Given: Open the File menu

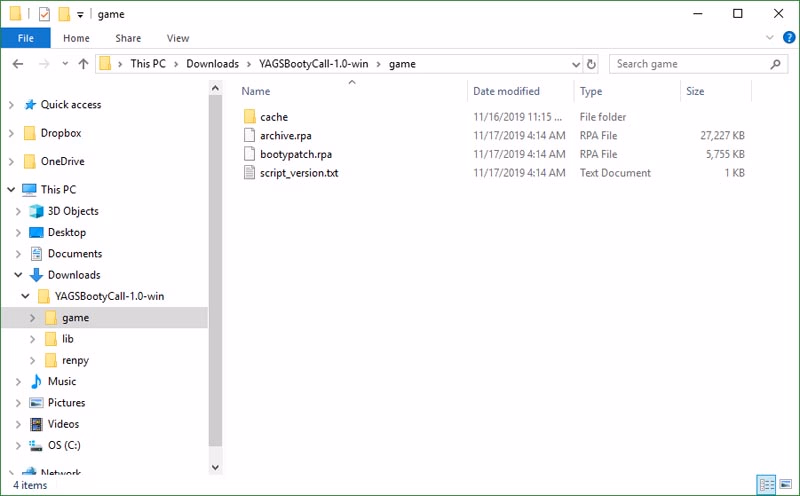Looking at the screenshot, I should (26, 38).
